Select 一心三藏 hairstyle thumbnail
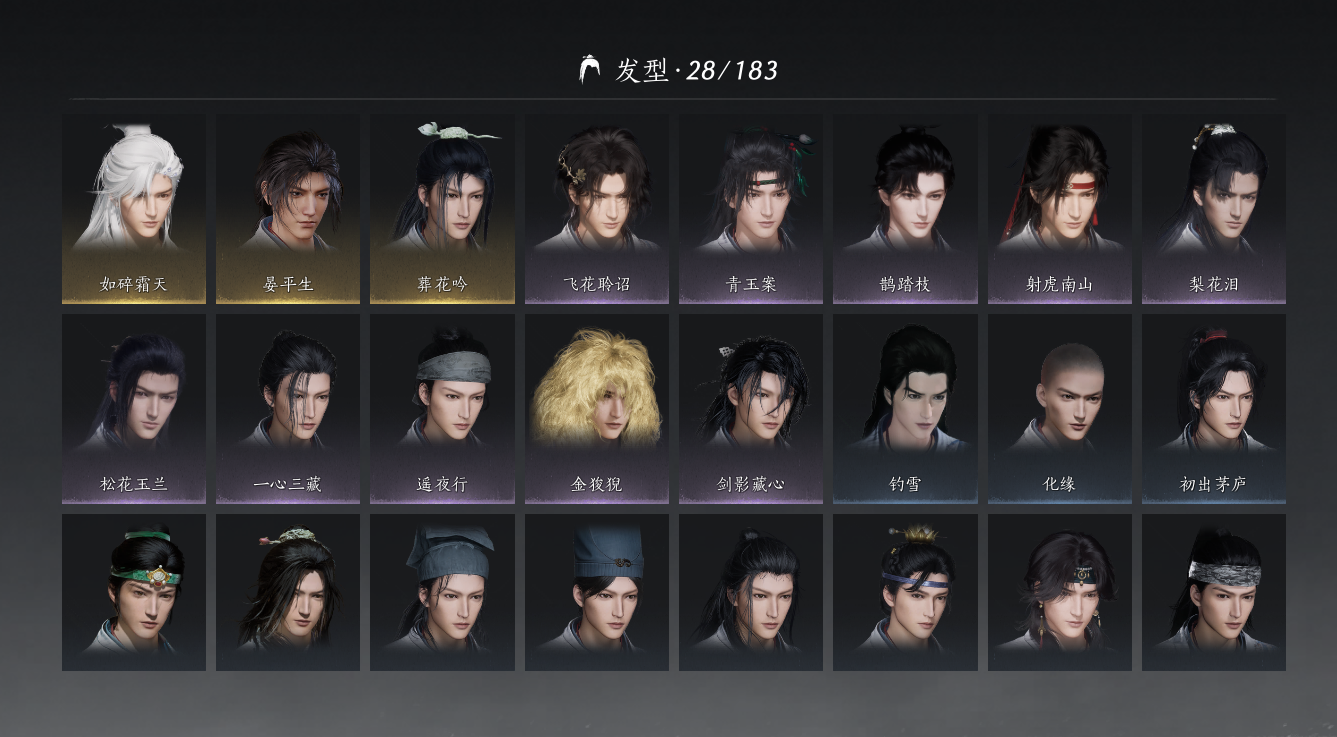Screen dimensions: 1337x737 tap(288, 409)
